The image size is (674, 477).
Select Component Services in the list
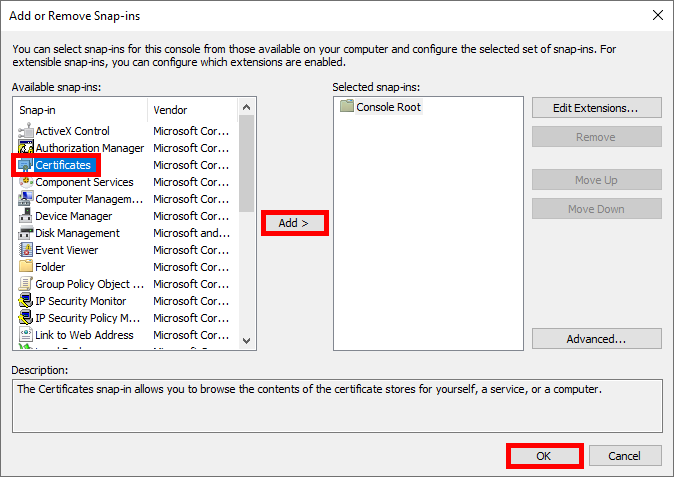(84, 182)
